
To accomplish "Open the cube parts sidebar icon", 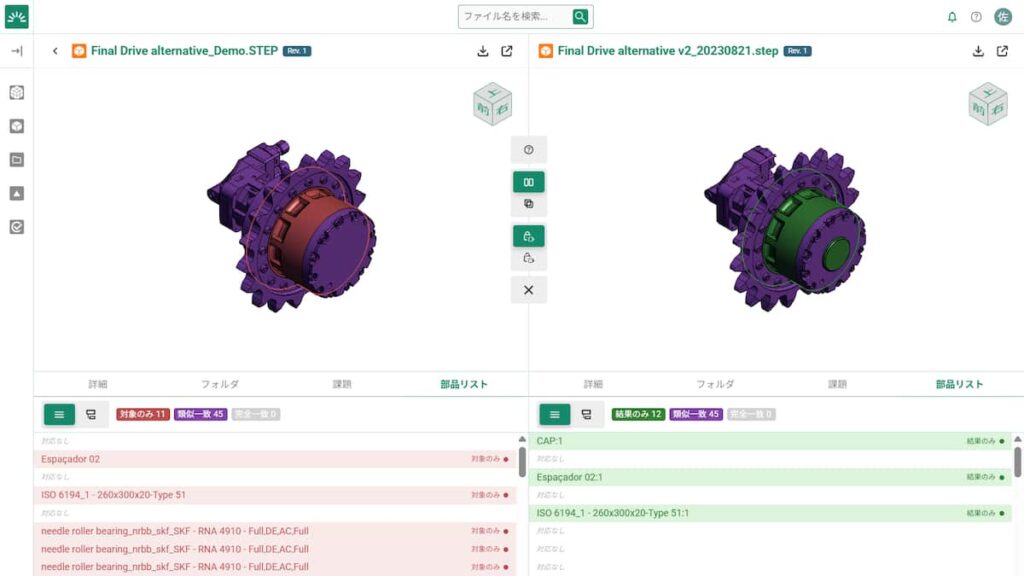I will [x=17, y=126].
